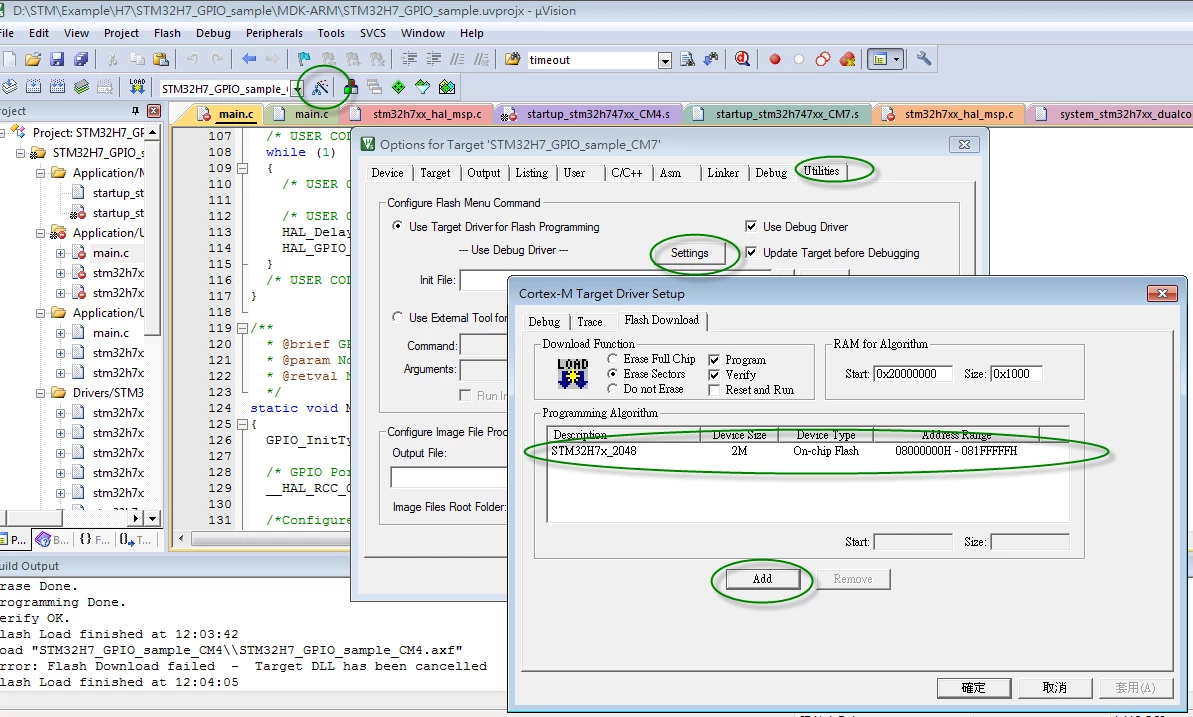This screenshot has width=1193, height=717.
Task: Select Software Packs icon
Action: point(422,88)
